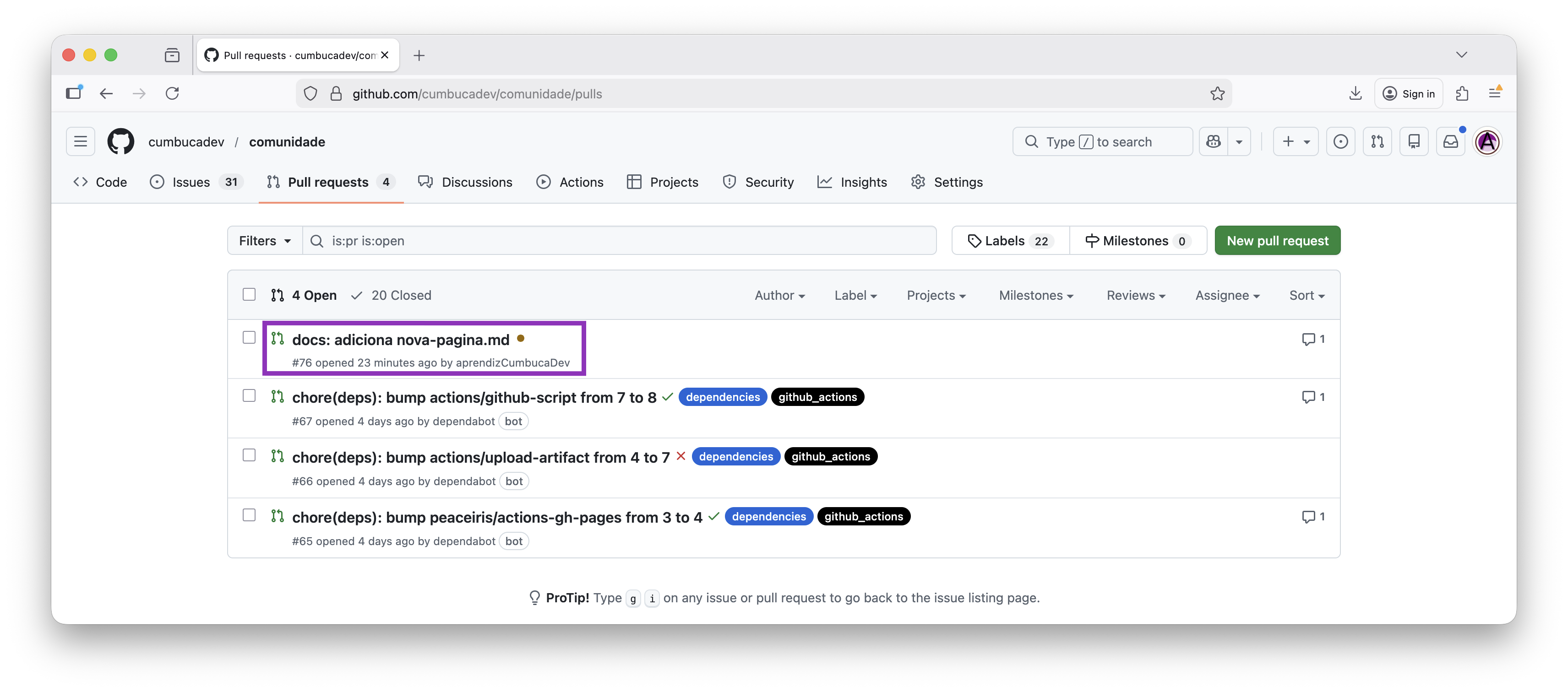Switch to the Actions tab

(x=570, y=183)
